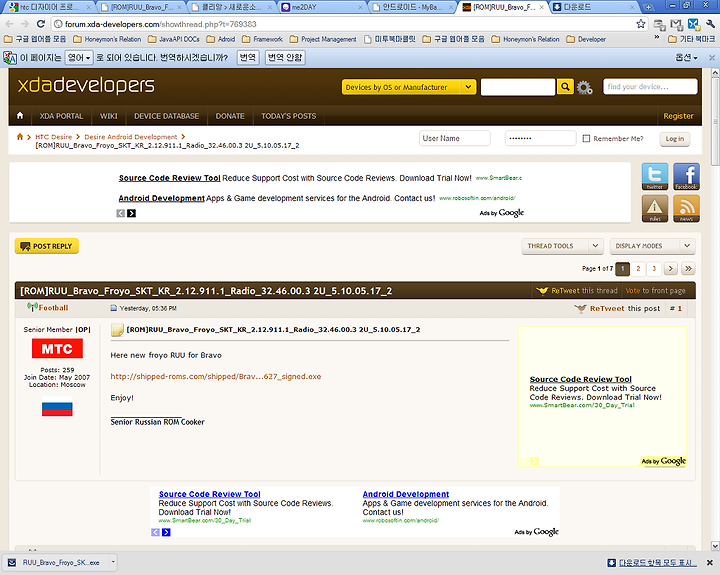Click the don't translate button
The image size is (720, 575).
(x=285, y=58)
